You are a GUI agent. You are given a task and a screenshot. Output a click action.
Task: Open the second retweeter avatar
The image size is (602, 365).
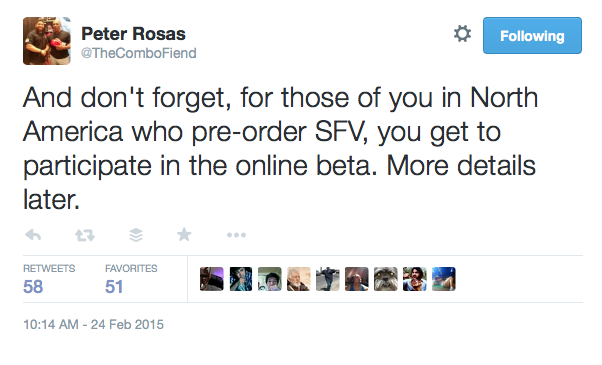tap(241, 279)
